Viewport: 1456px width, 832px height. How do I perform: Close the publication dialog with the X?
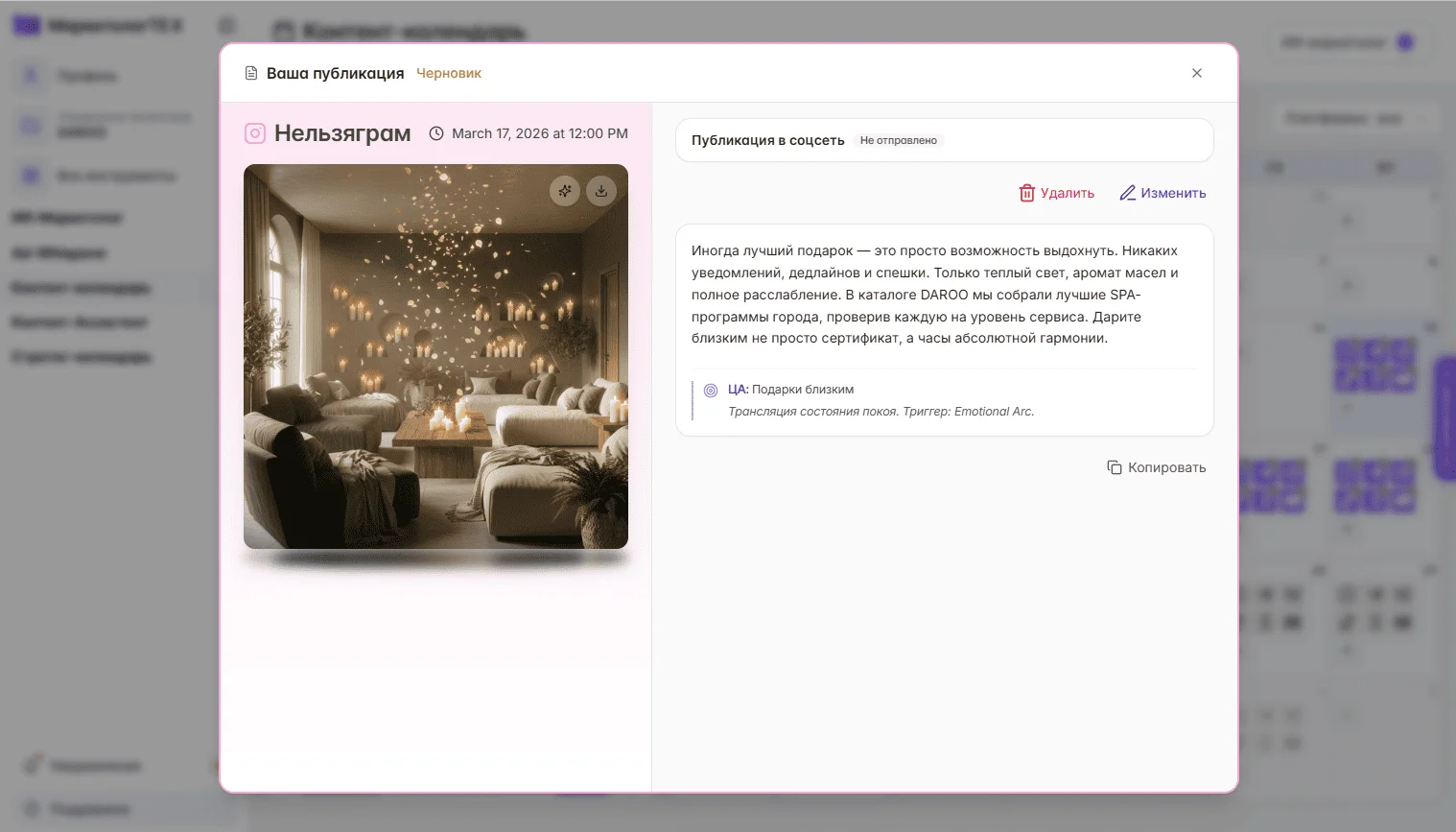tap(1197, 73)
